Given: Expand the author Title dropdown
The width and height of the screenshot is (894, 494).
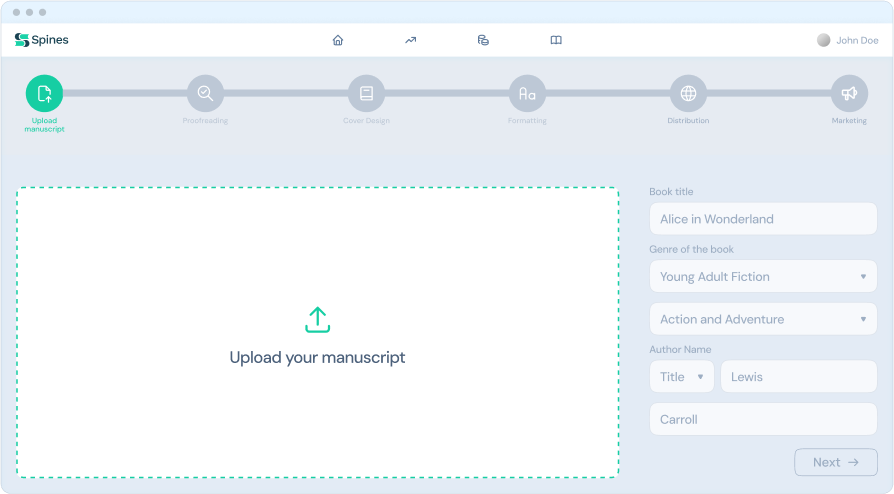Looking at the screenshot, I should point(681,377).
